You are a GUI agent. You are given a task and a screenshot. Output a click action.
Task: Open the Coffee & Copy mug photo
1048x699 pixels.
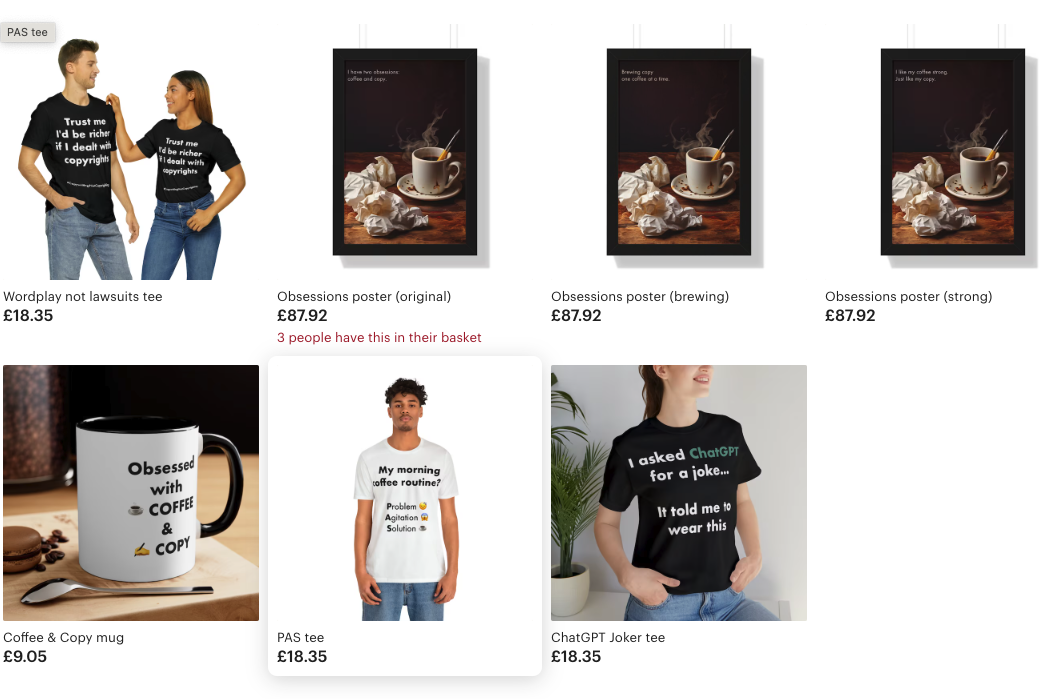(131, 493)
